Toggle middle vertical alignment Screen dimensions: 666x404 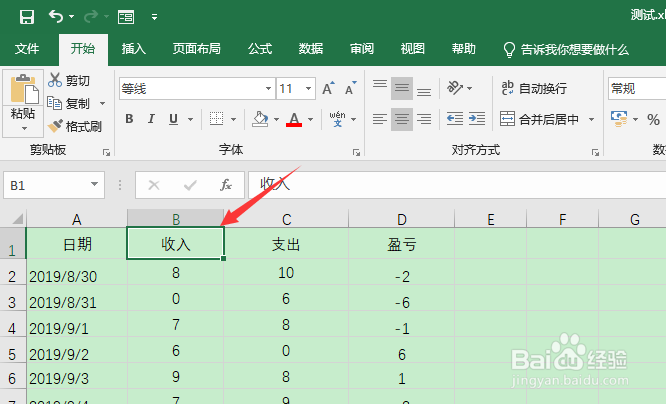402,88
